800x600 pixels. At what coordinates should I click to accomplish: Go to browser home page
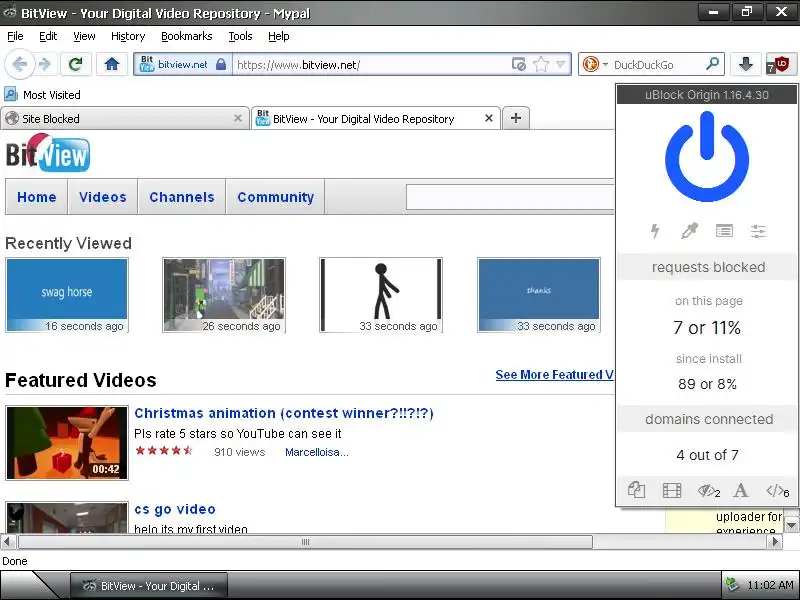pyautogui.click(x=112, y=64)
